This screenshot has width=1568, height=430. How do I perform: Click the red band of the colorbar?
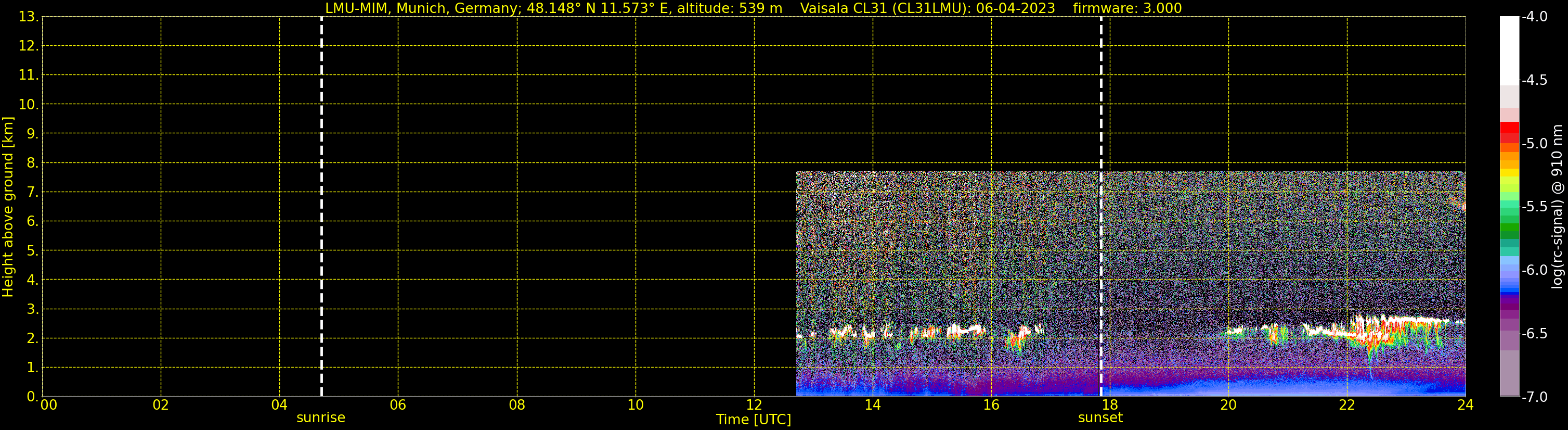pos(1510,132)
